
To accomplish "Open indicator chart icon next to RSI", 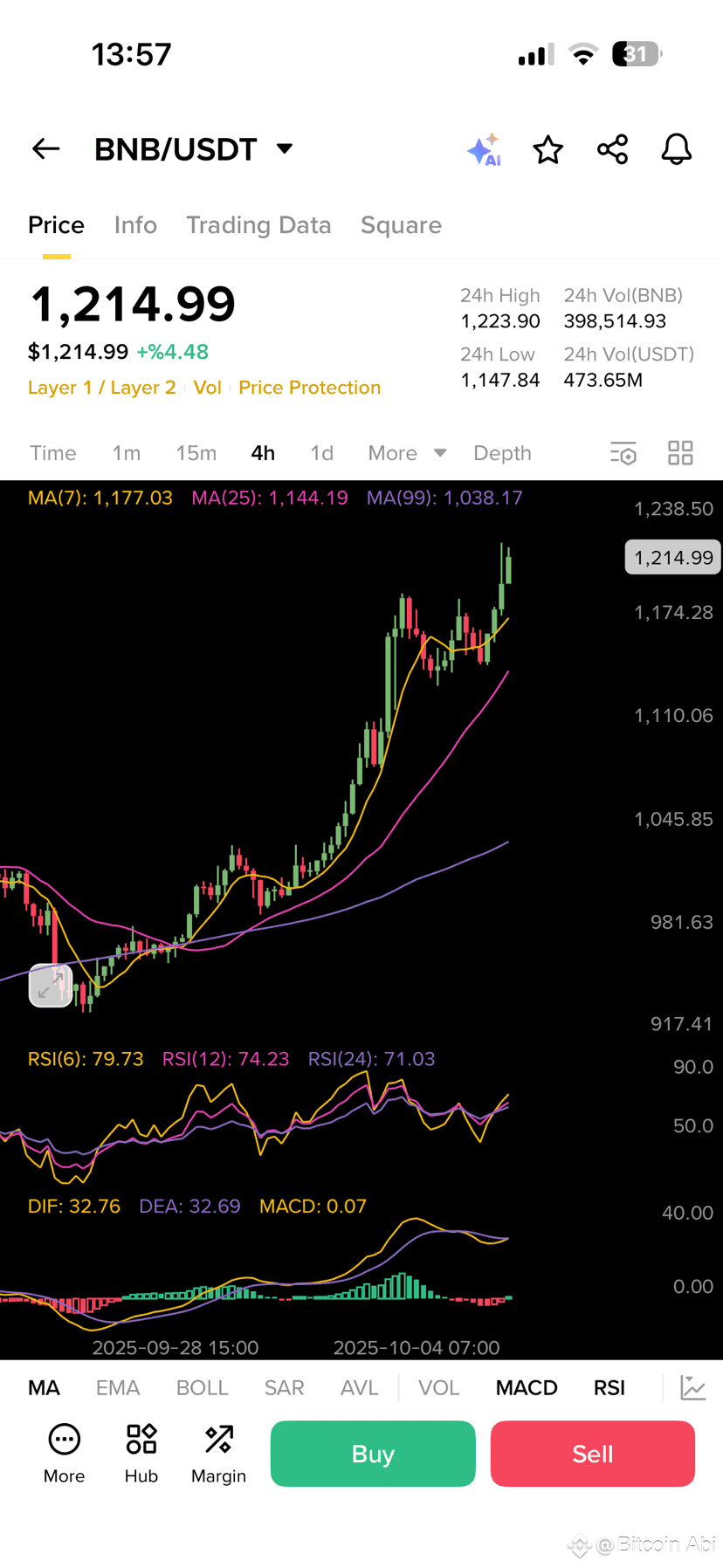I will pyautogui.click(x=693, y=1387).
